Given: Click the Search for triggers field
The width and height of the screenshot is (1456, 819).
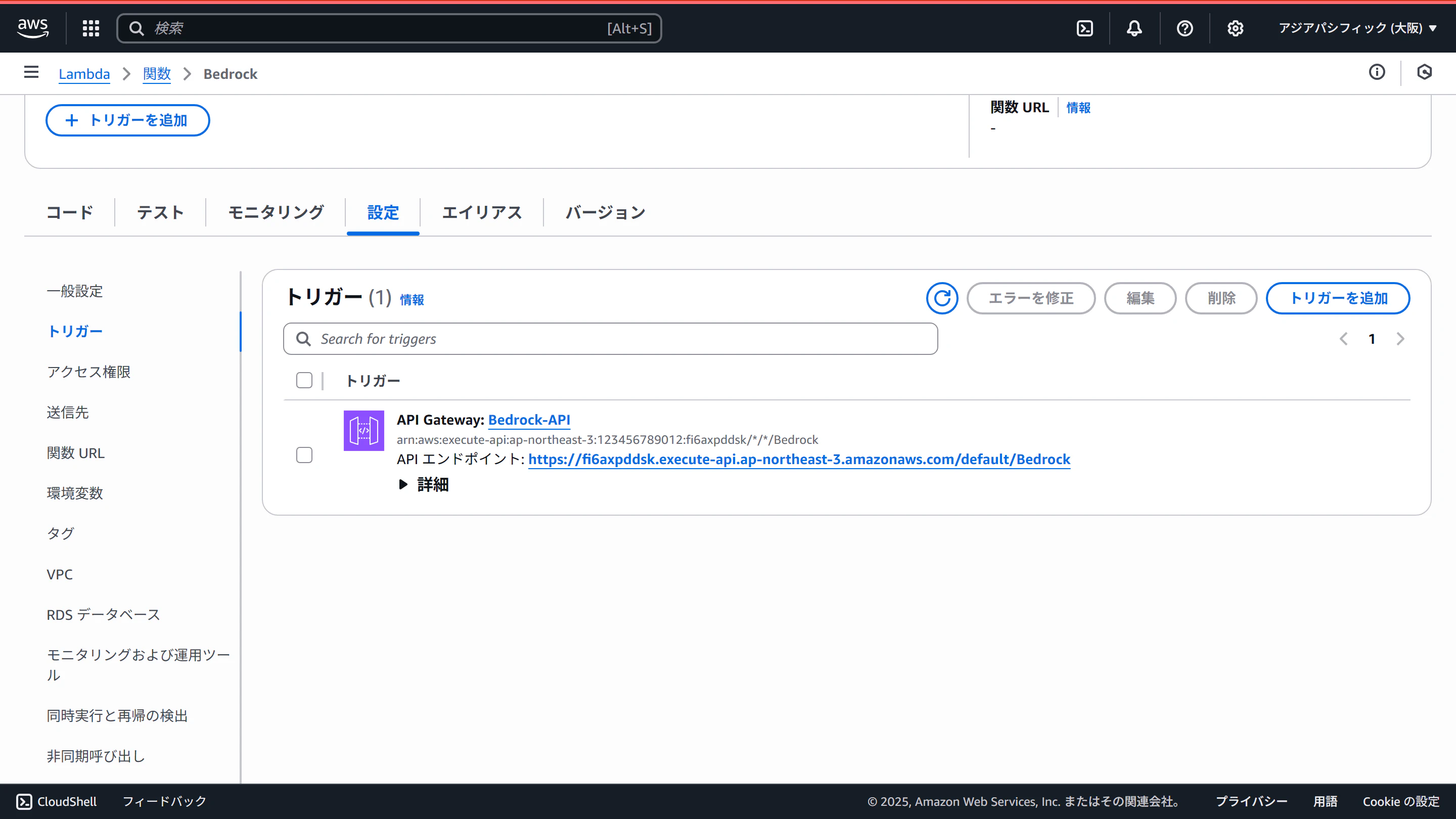Looking at the screenshot, I should (x=610, y=339).
